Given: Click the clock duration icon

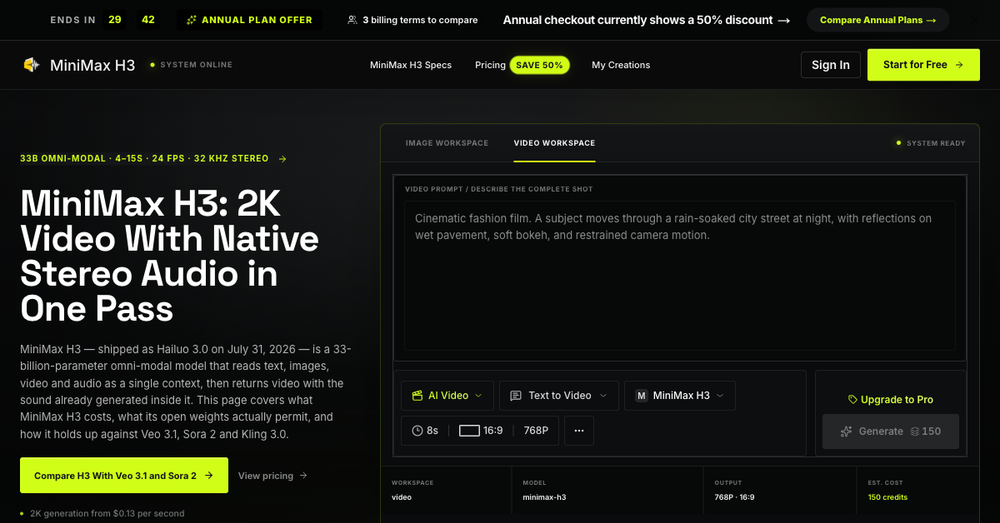Looking at the screenshot, I should [417, 431].
